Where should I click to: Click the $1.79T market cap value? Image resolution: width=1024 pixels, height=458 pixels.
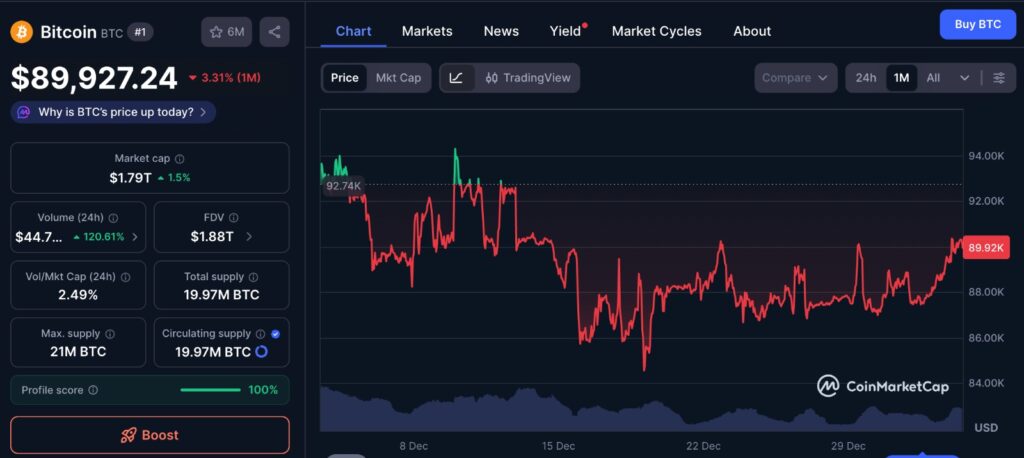[131, 178]
